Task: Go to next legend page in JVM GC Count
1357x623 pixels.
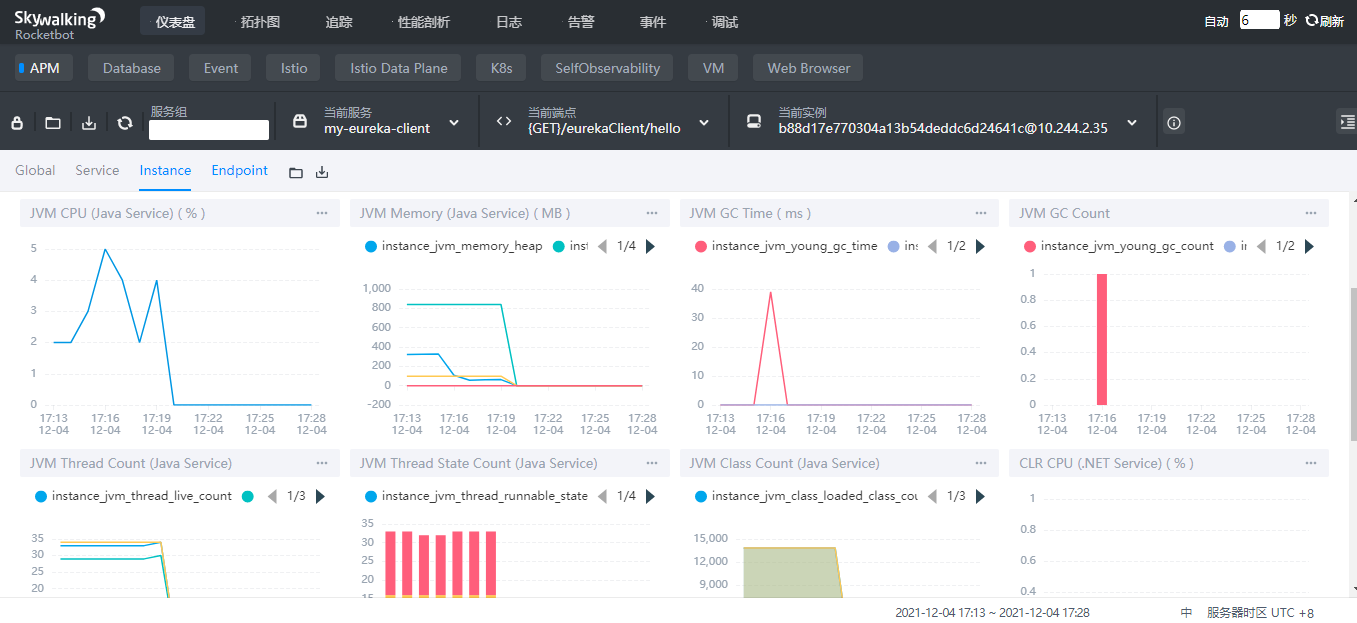Action: click(x=1309, y=246)
